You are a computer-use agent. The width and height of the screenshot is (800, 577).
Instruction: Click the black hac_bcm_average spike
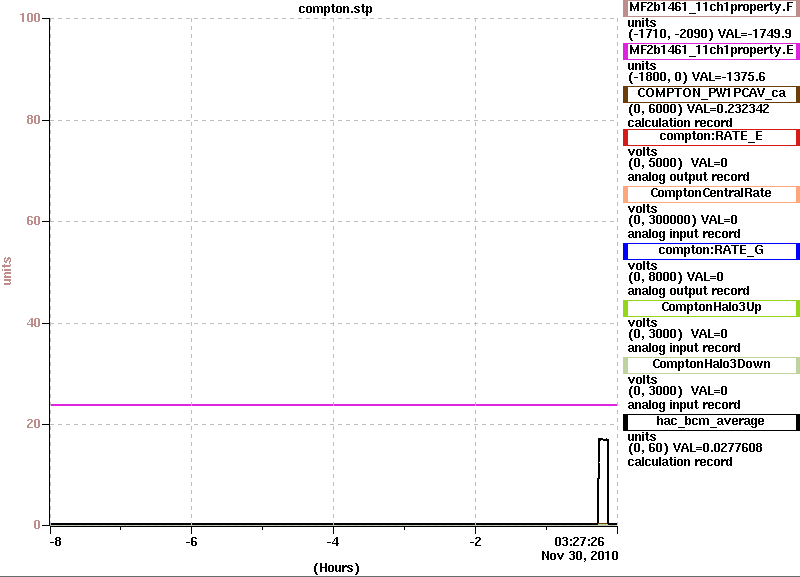coord(603,481)
